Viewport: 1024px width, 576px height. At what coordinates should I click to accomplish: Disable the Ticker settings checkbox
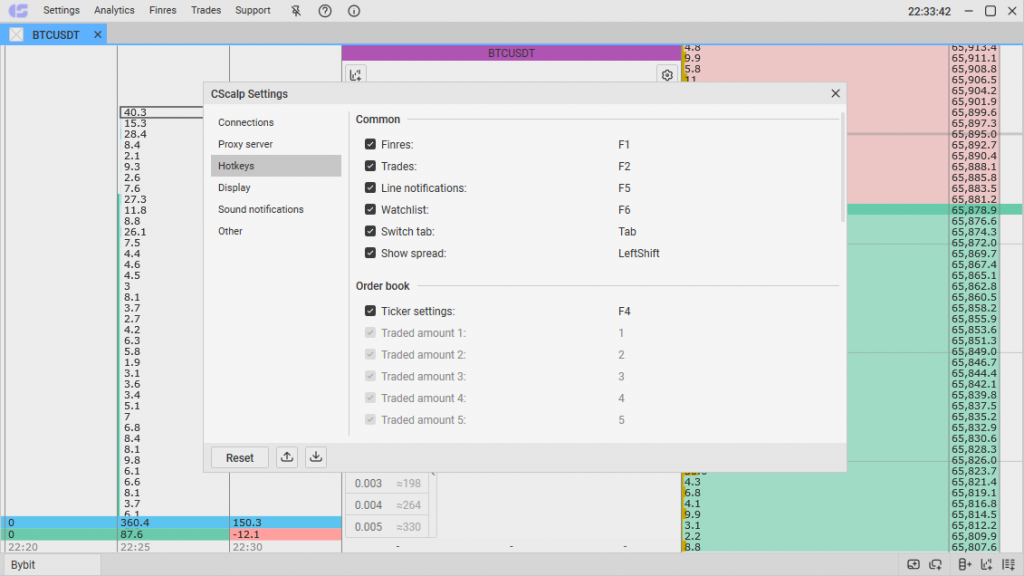[x=370, y=311]
